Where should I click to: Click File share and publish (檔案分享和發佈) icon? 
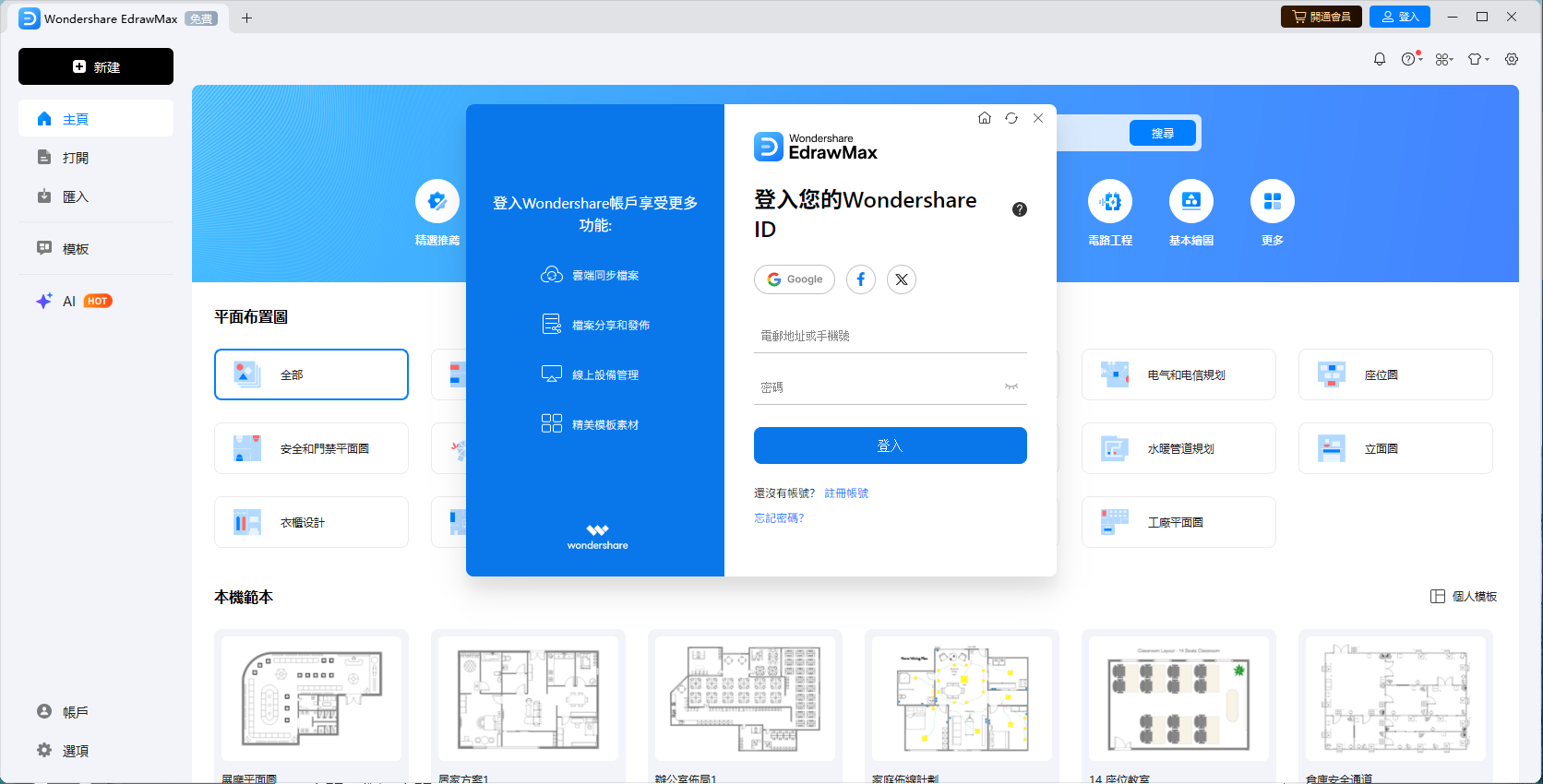click(x=552, y=325)
